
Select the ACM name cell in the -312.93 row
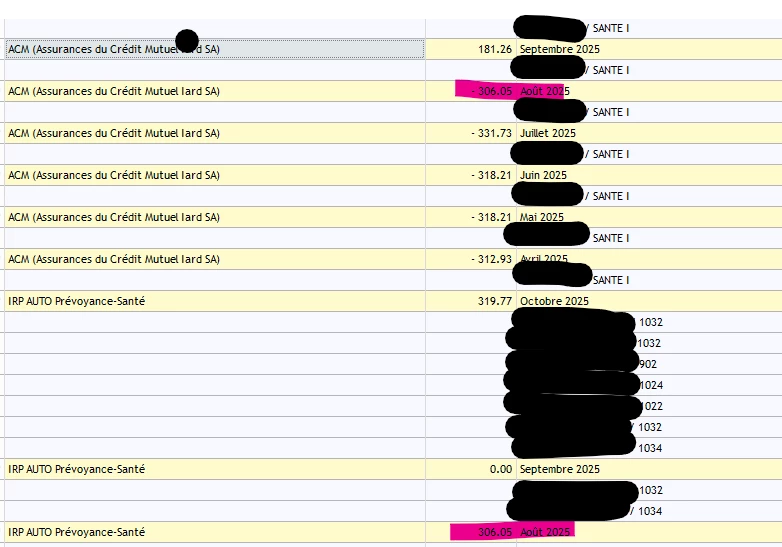(x=214, y=259)
